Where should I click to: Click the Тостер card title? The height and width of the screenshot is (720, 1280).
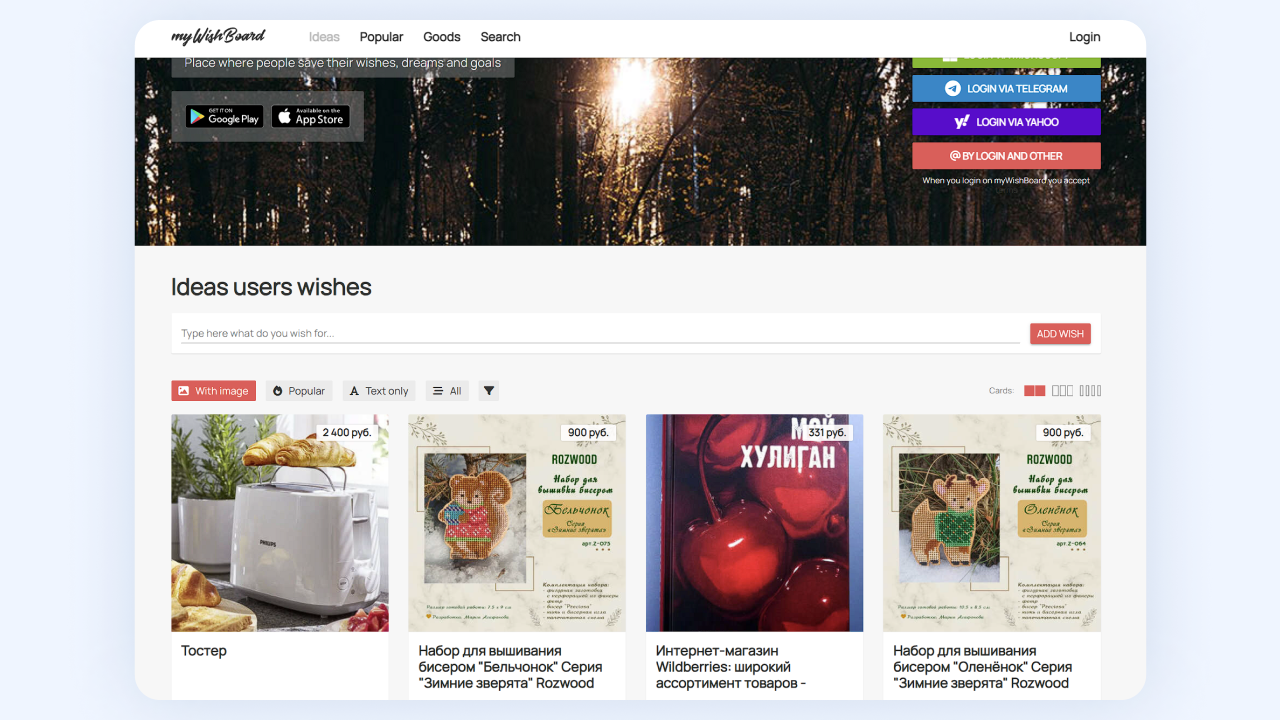click(x=204, y=651)
